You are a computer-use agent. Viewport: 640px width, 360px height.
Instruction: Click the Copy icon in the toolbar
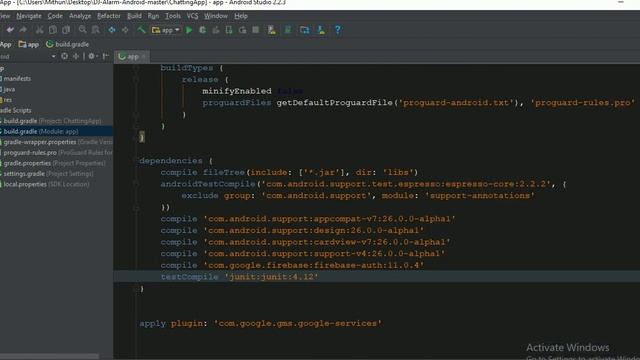(x=53, y=30)
